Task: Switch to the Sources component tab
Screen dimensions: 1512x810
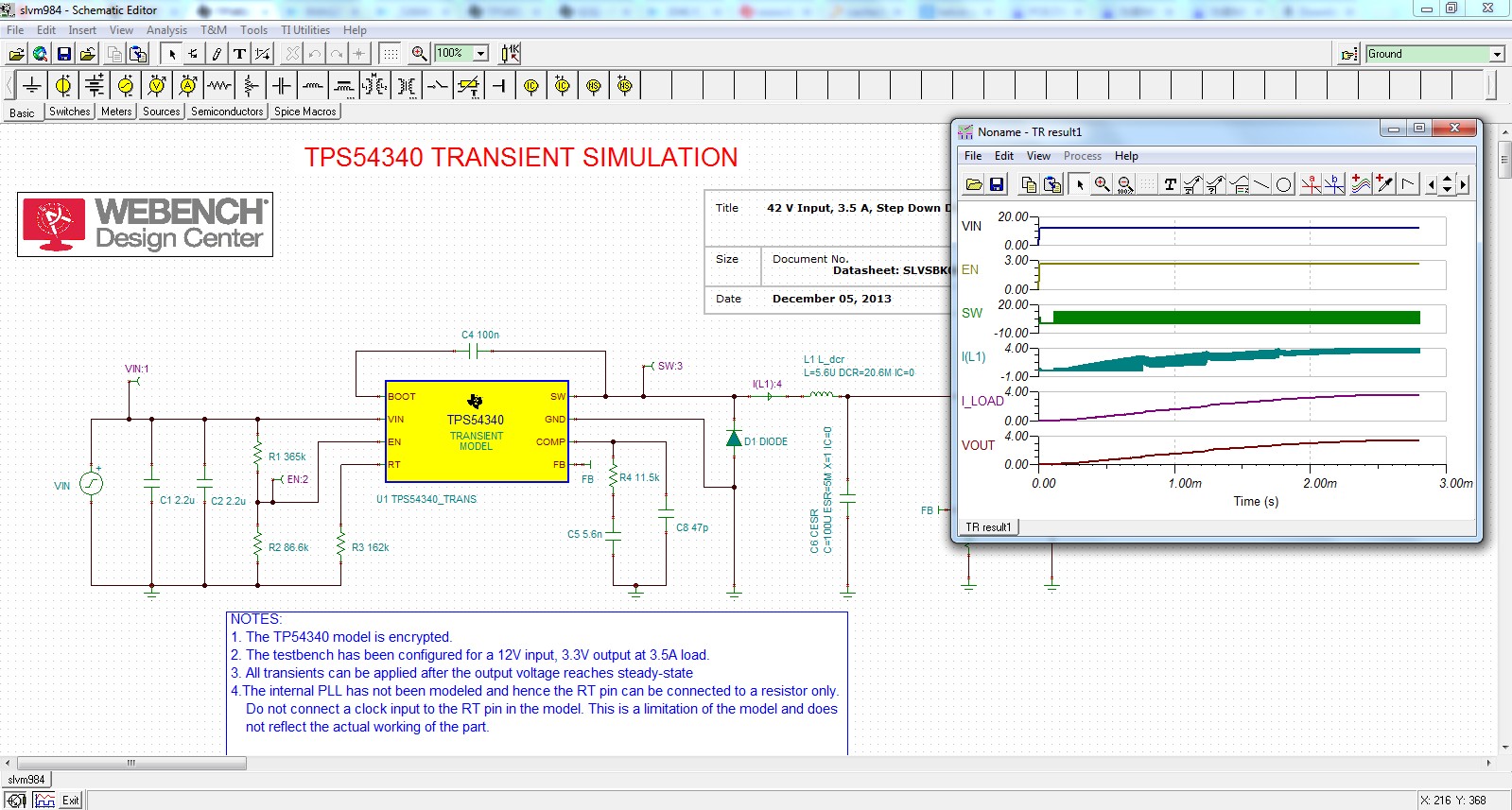Action: click(x=162, y=112)
